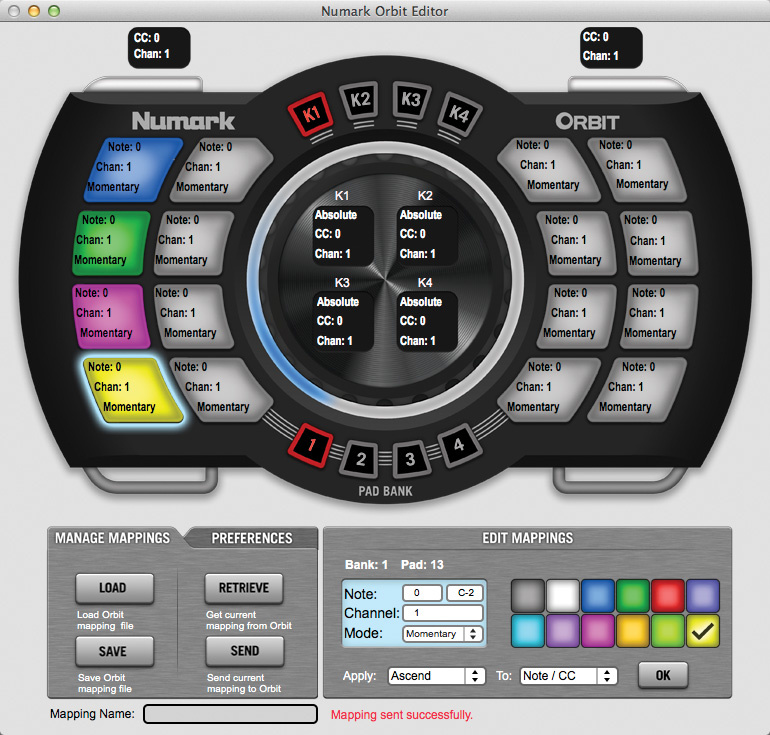Select the right-side third-row inner pad

click(x=576, y=316)
